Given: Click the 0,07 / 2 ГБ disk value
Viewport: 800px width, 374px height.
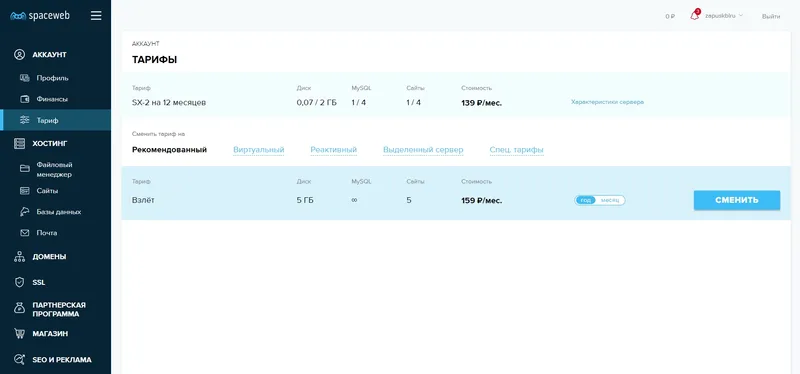Looking at the screenshot, I should coord(316,103).
